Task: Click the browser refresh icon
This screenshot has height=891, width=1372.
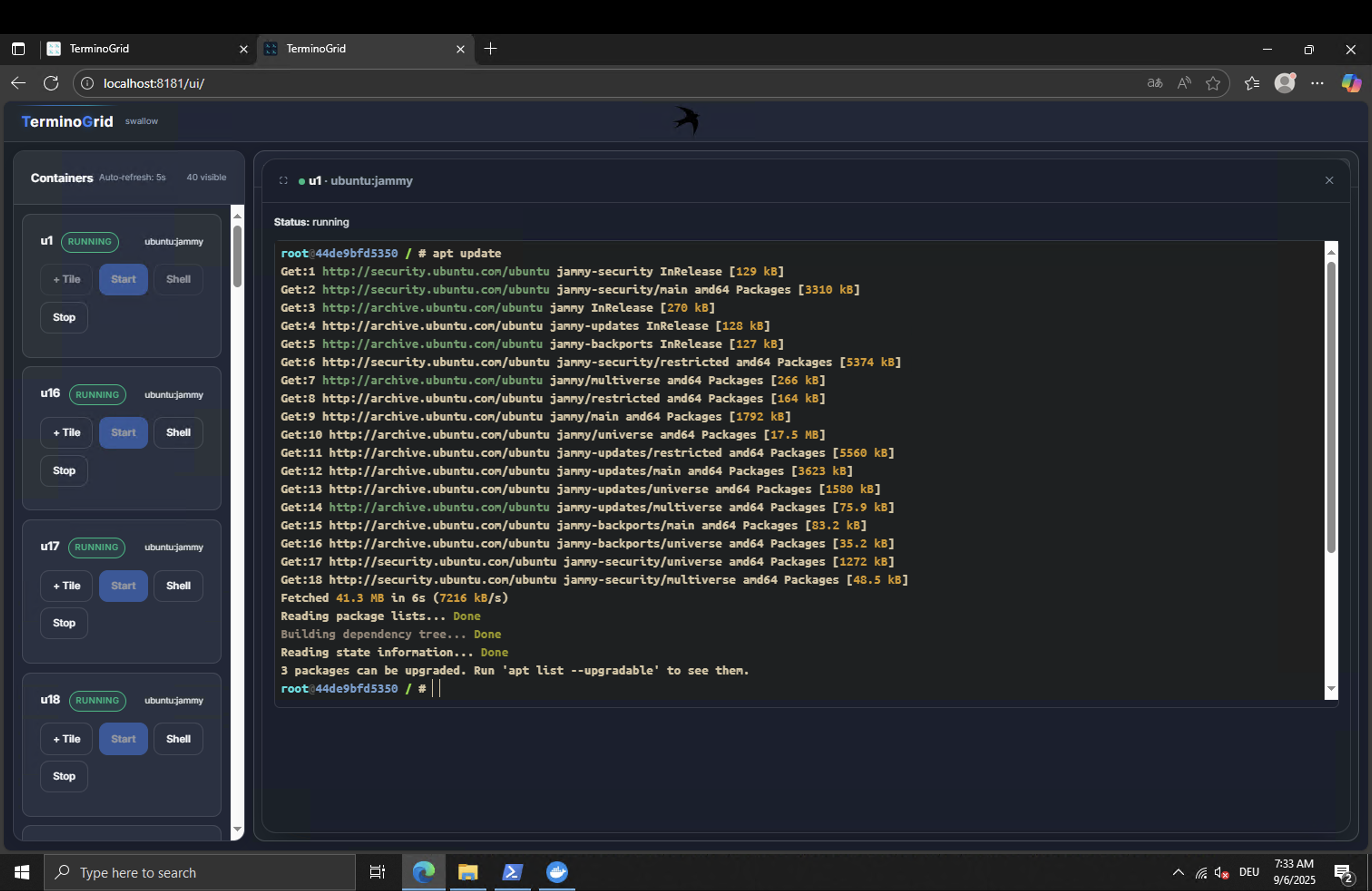Action: 51,83
